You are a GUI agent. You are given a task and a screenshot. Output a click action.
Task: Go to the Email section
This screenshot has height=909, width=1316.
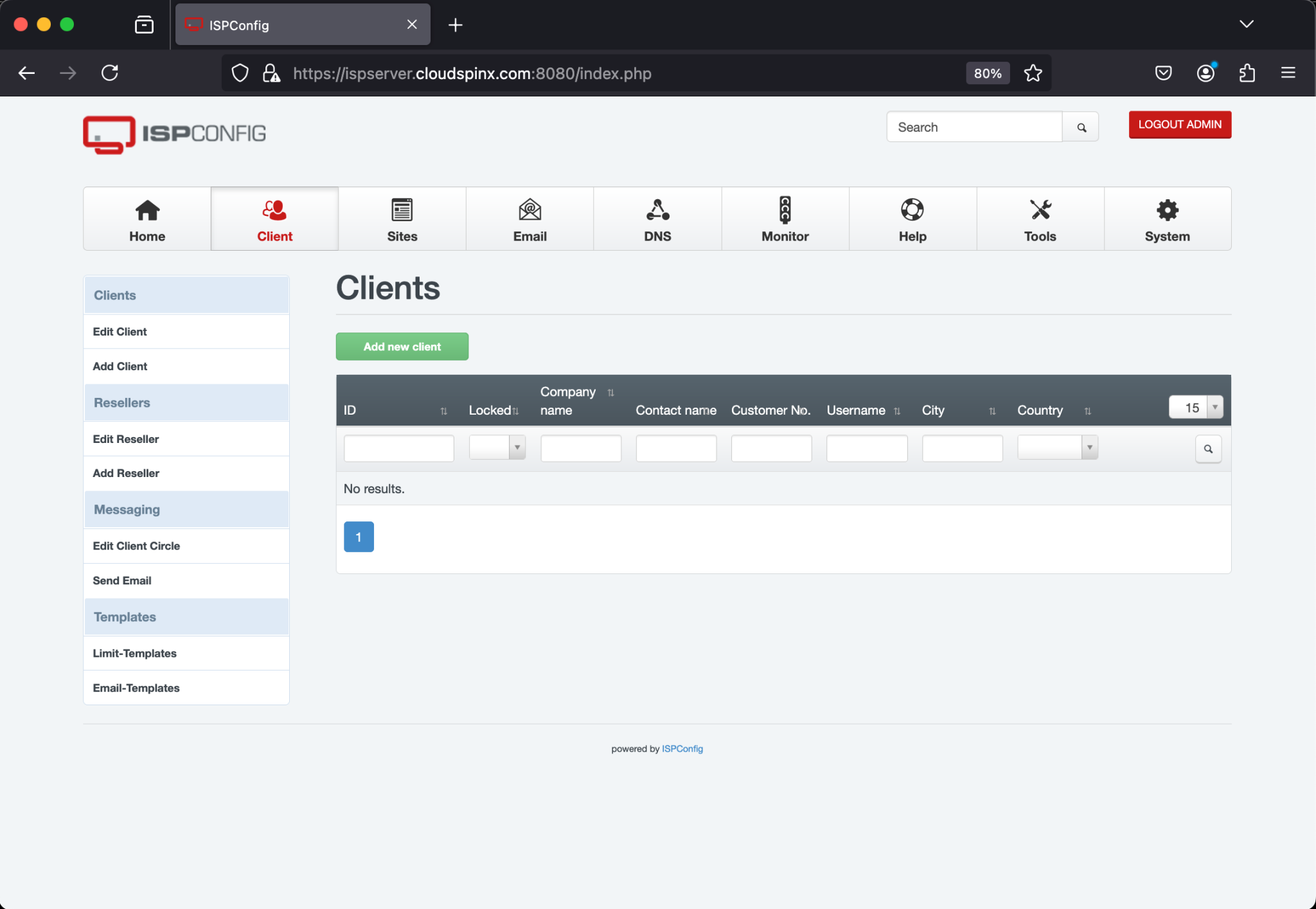click(529, 219)
